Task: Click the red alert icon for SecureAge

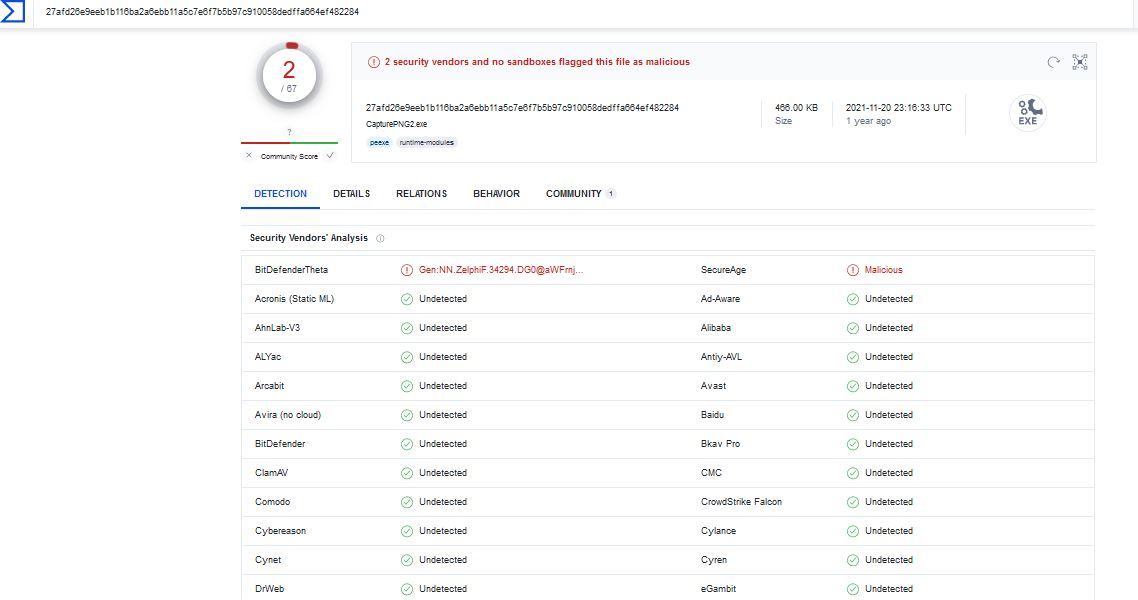Action: (x=853, y=270)
